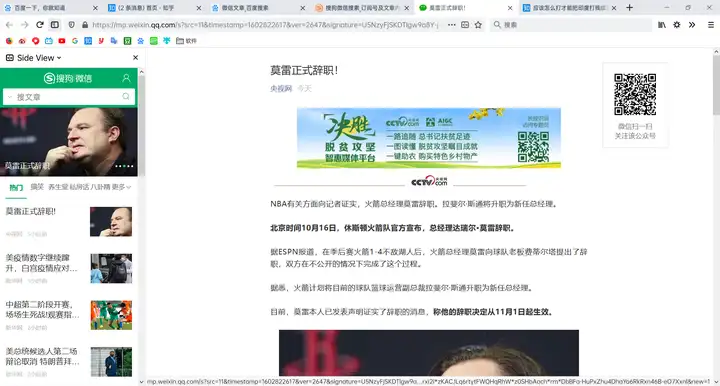Screen dimensions: 720x386
Task: Open the Bilibili bookmark icon
Action: (x=49, y=41)
